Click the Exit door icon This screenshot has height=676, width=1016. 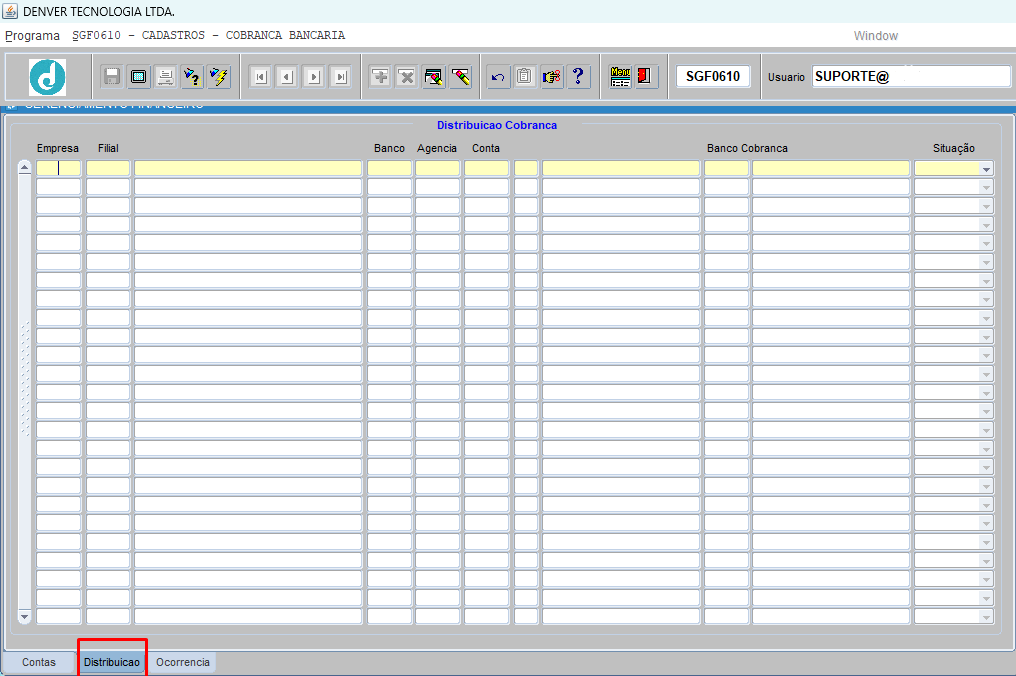tap(646, 77)
